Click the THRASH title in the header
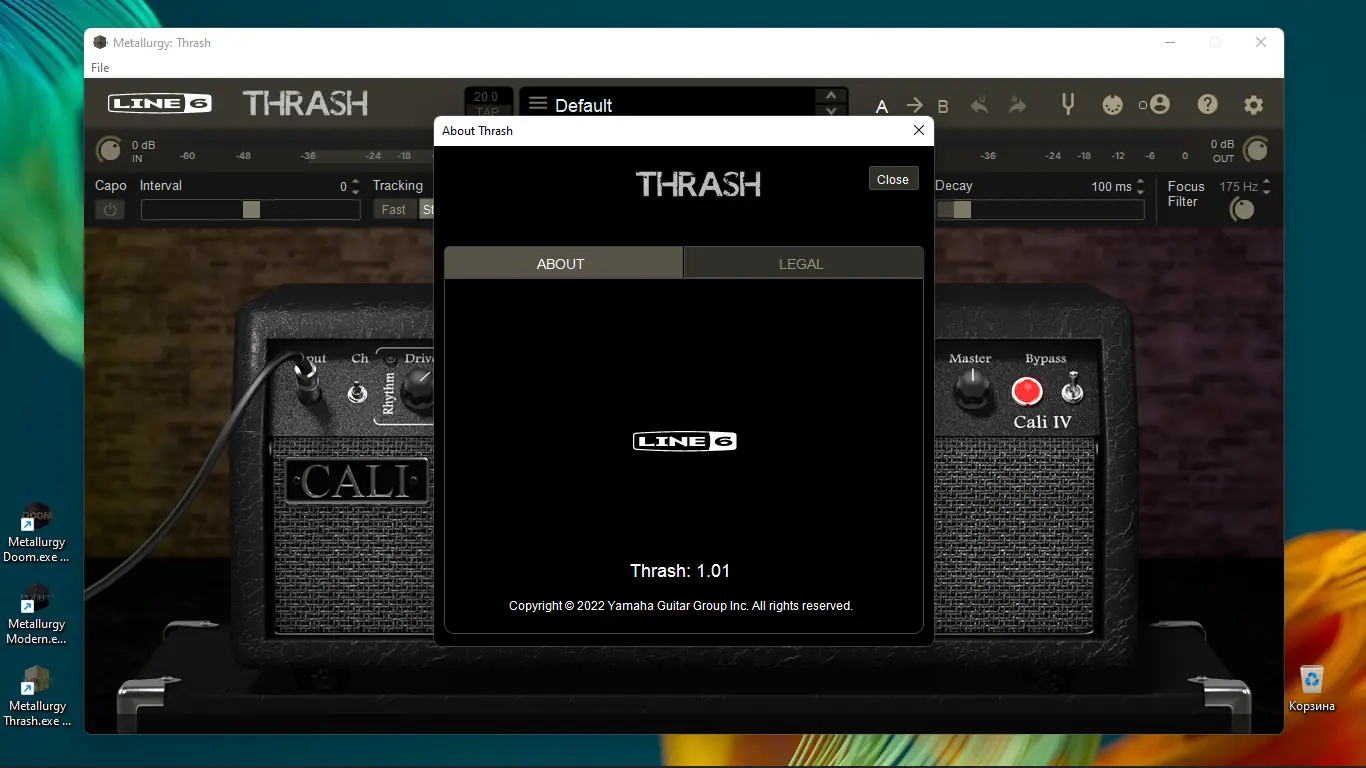The image size is (1366, 768). (306, 103)
